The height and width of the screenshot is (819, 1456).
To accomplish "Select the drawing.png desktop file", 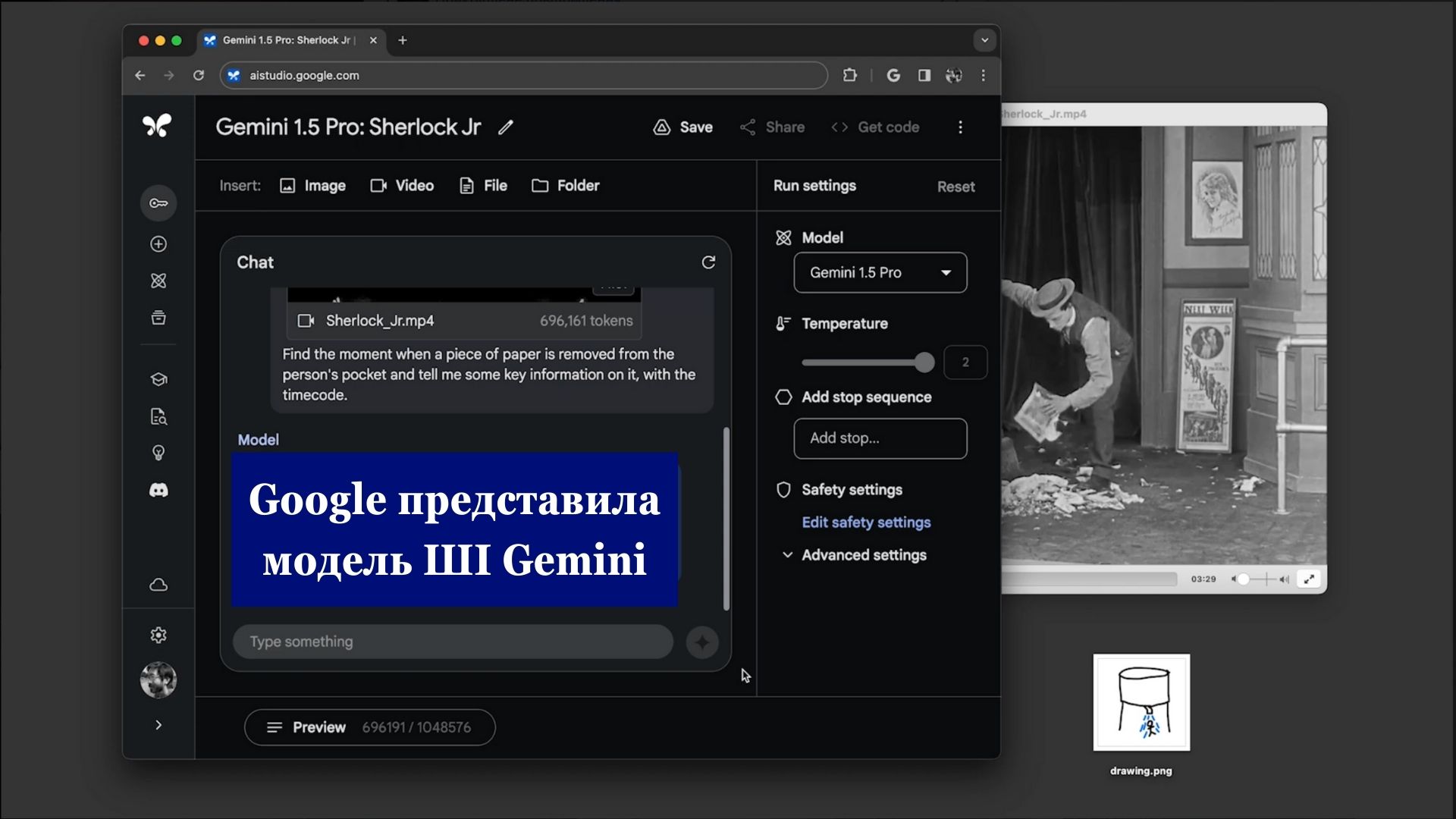I will (1141, 714).
